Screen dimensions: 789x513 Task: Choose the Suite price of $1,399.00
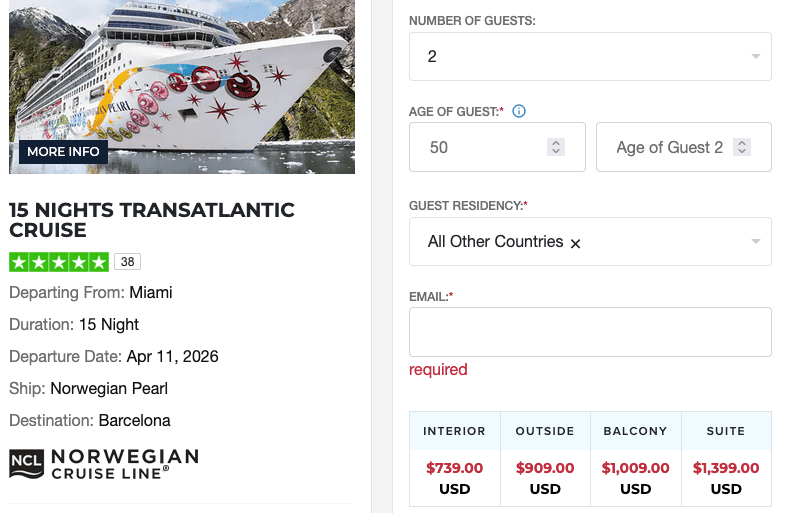point(726,468)
